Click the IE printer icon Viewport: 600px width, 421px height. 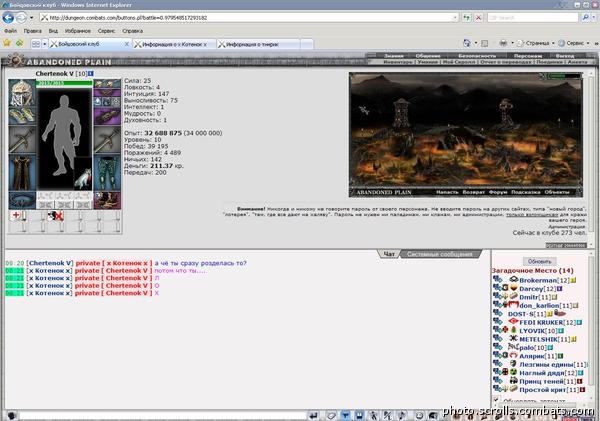504,43
